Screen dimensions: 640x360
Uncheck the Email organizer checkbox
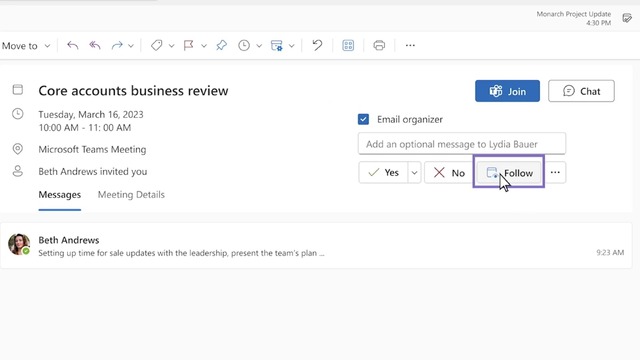tap(363, 119)
